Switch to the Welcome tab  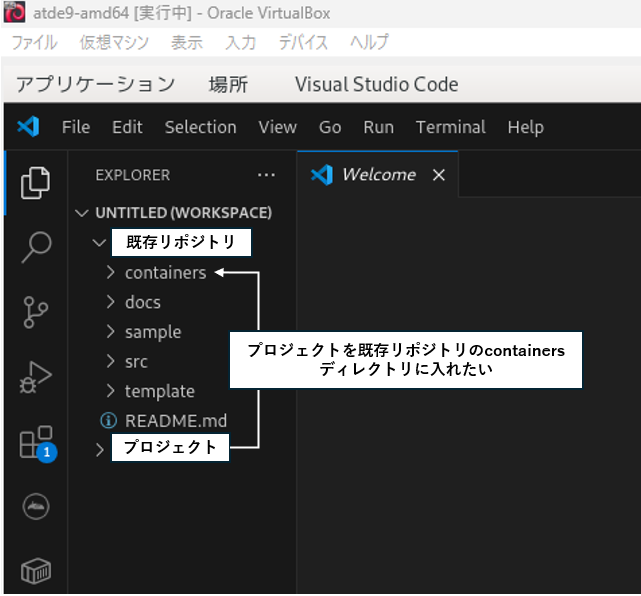point(377,175)
